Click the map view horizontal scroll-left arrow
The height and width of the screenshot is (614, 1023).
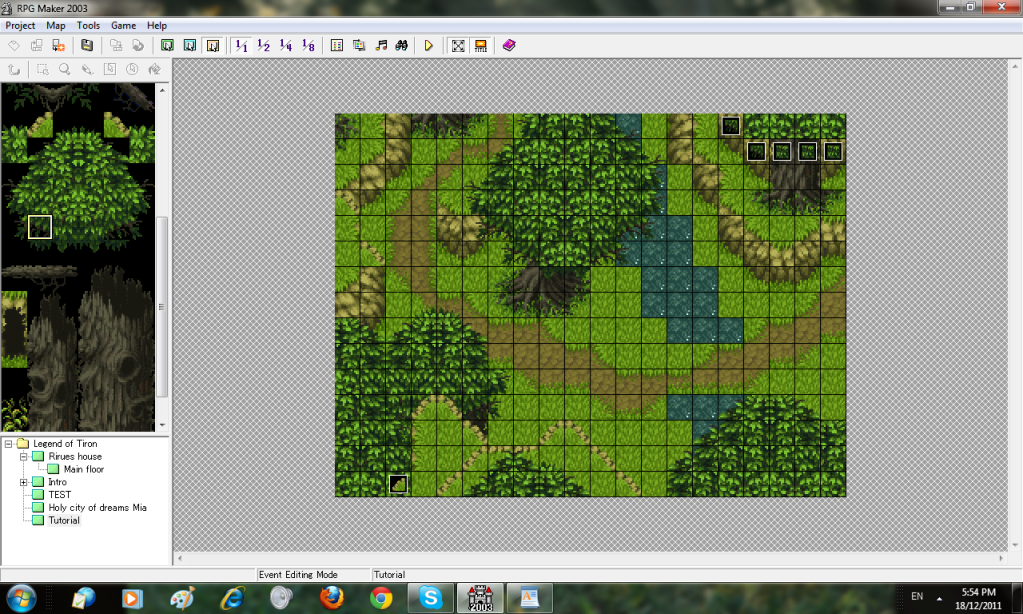coord(180,559)
